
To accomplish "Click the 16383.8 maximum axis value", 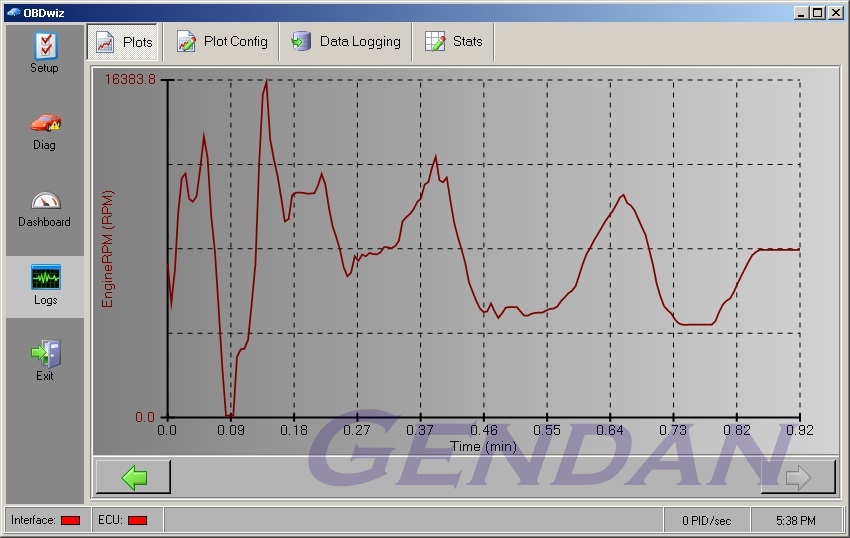I will pos(130,80).
